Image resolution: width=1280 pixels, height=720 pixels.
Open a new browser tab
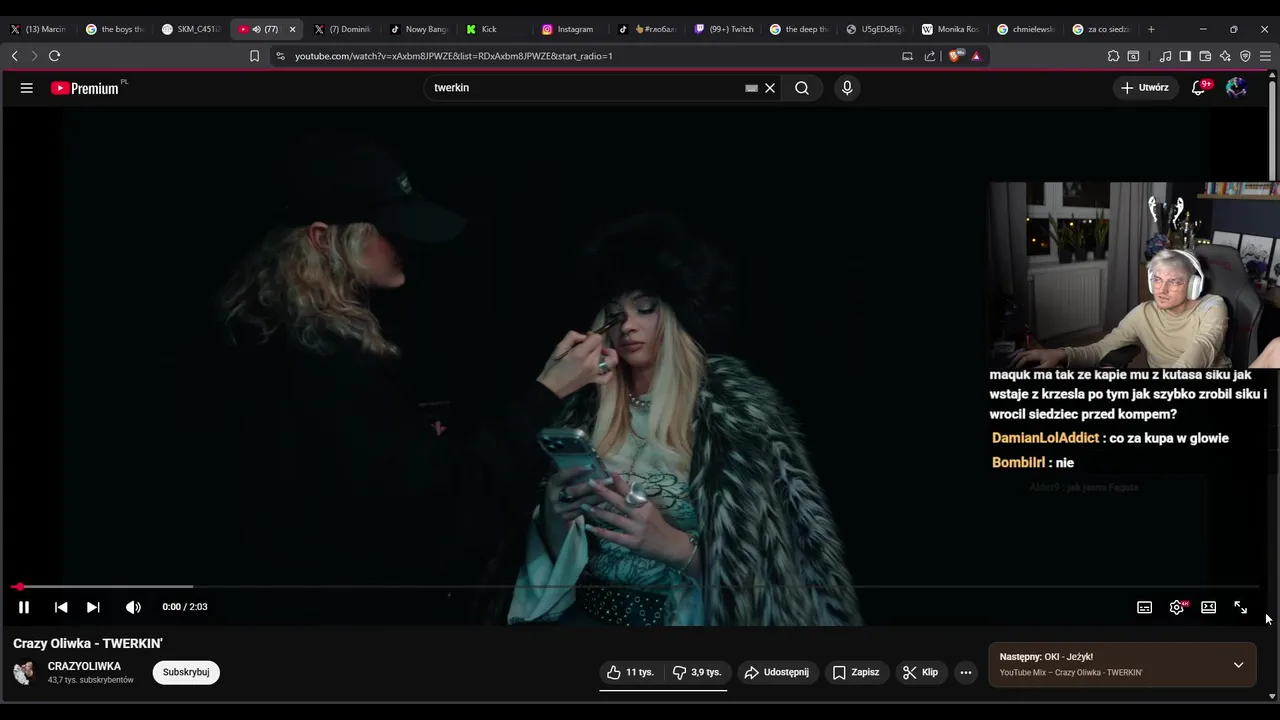(1151, 29)
